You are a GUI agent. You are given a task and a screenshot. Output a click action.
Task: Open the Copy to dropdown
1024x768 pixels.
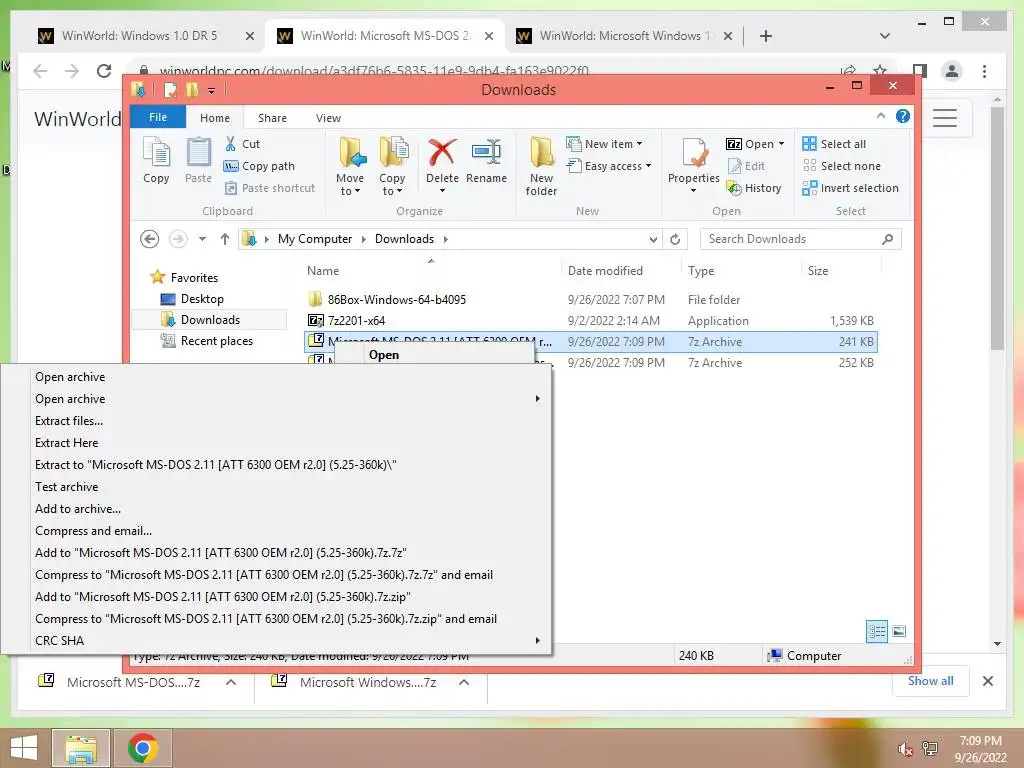pyautogui.click(x=392, y=167)
